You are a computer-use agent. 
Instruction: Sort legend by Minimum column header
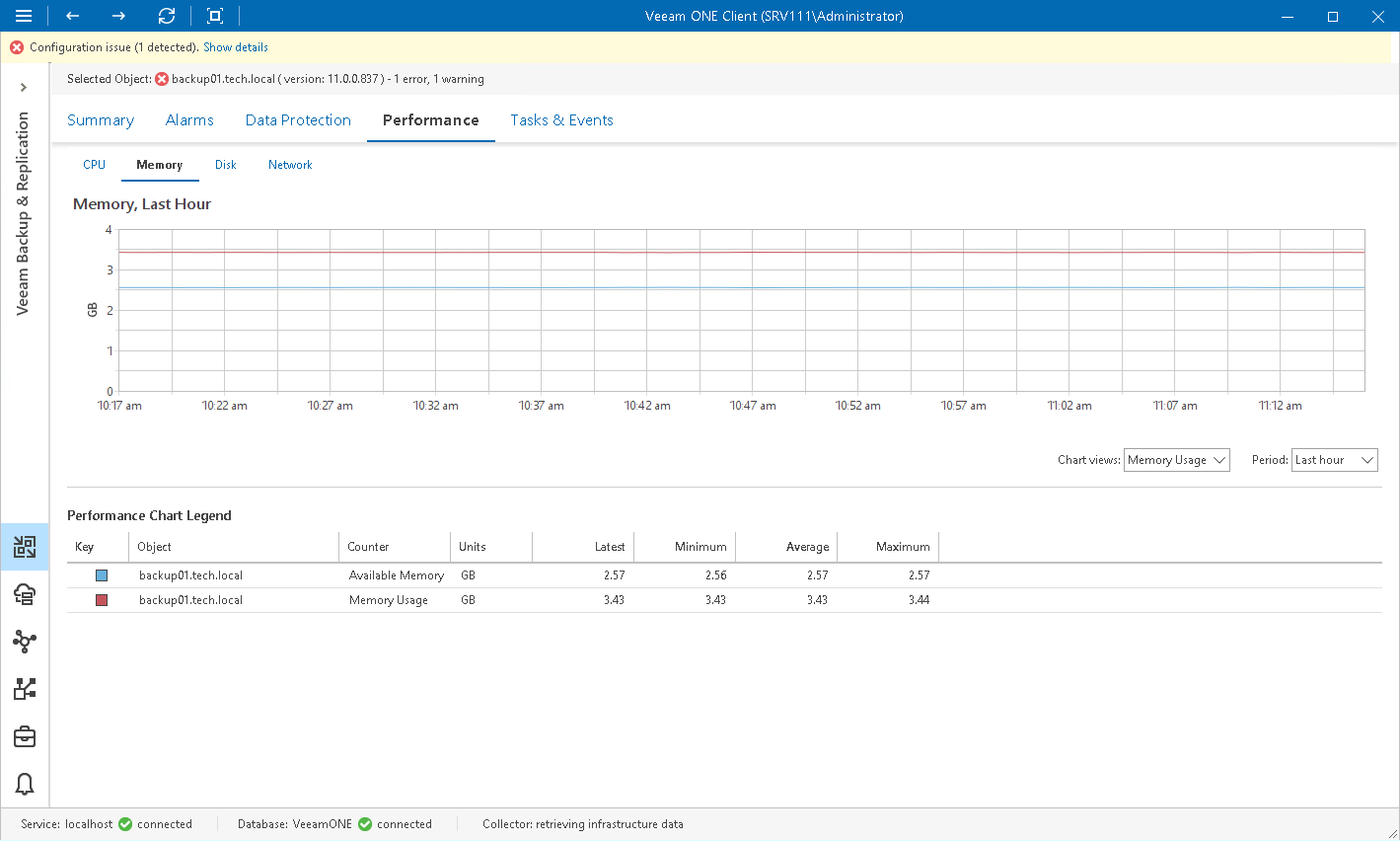click(x=685, y=547)
